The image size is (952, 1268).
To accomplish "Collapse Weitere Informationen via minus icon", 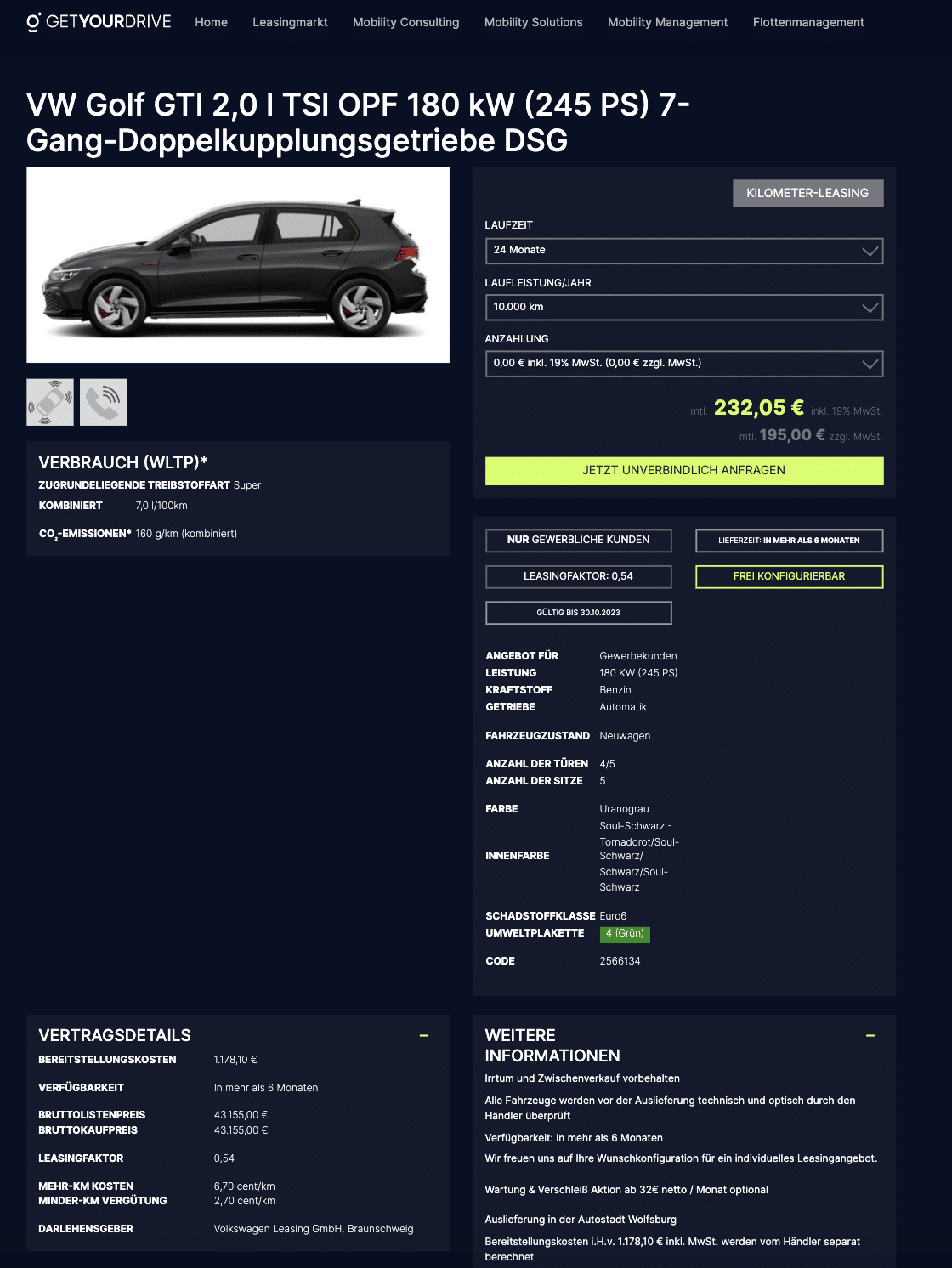I will (x=870, y=1035).
